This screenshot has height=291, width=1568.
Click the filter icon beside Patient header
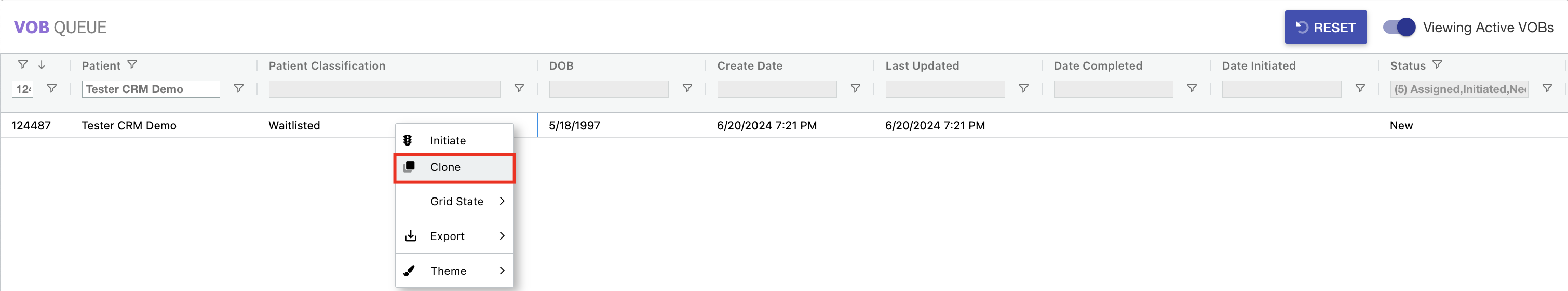coord(132,64)
